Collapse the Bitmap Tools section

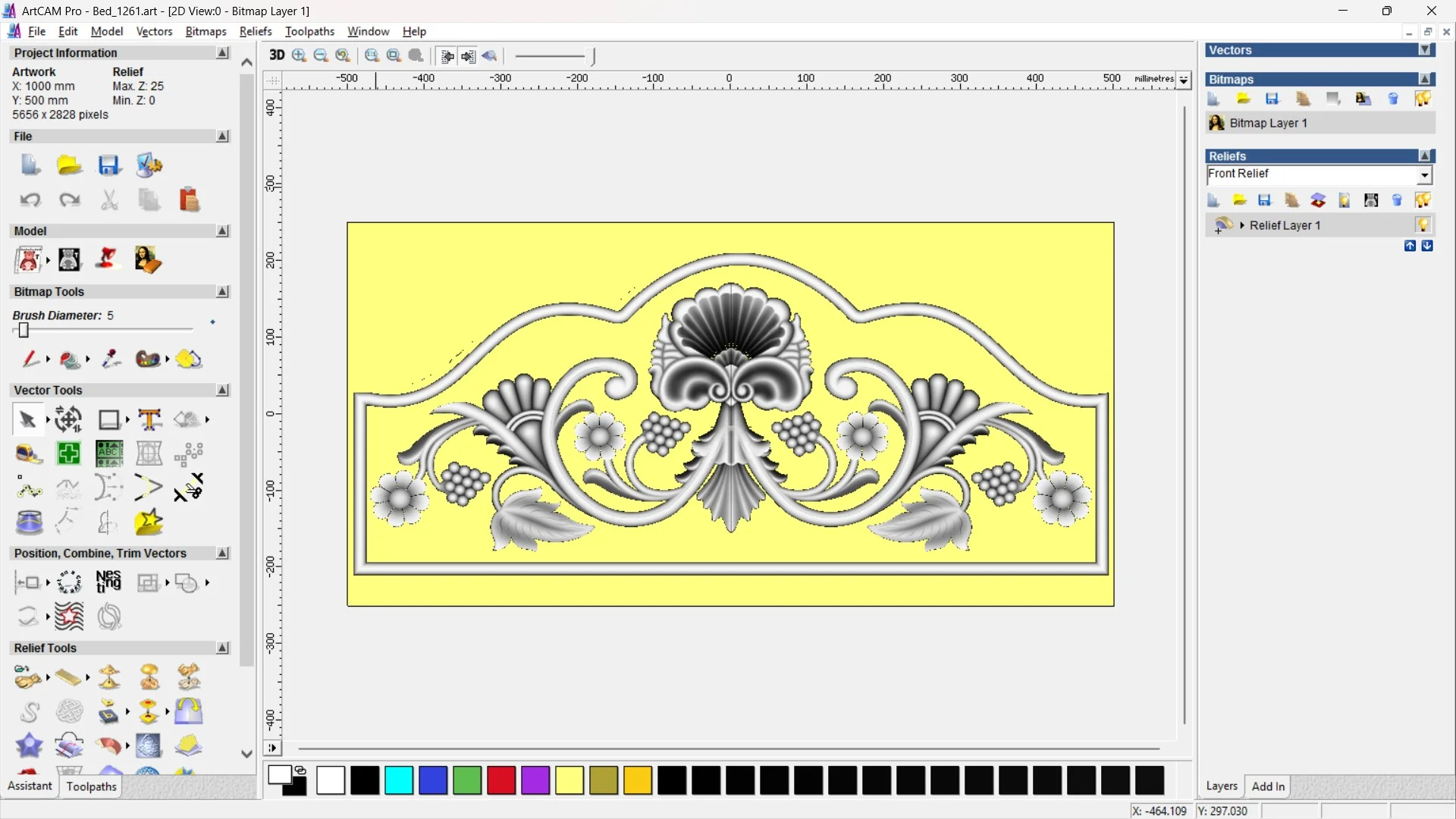tap(222, 292)
